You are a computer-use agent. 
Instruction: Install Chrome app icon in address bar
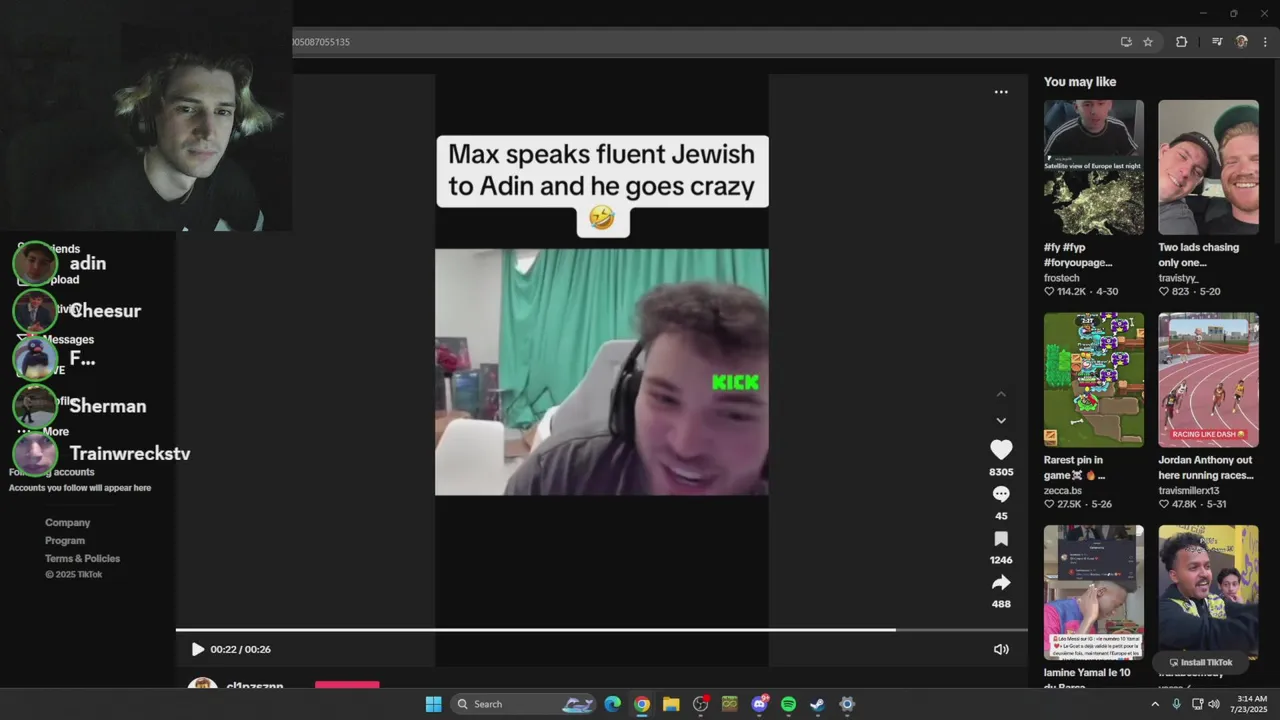(x=1126, y=42)
